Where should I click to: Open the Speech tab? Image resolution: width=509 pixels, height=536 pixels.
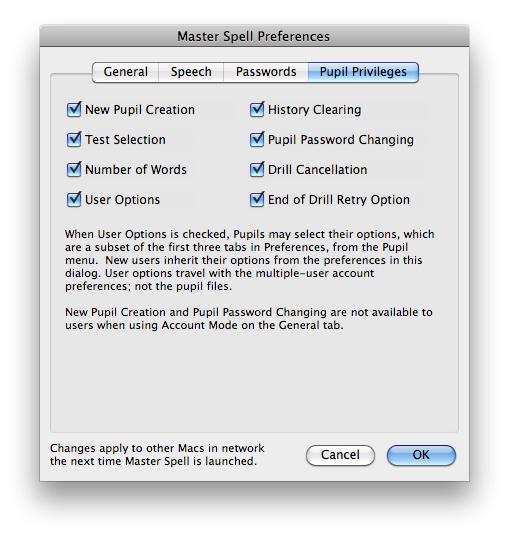click(191, 72)
